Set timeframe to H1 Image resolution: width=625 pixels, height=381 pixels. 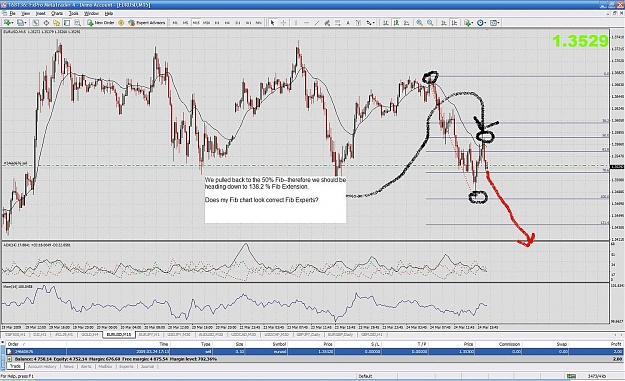point(217,23)
